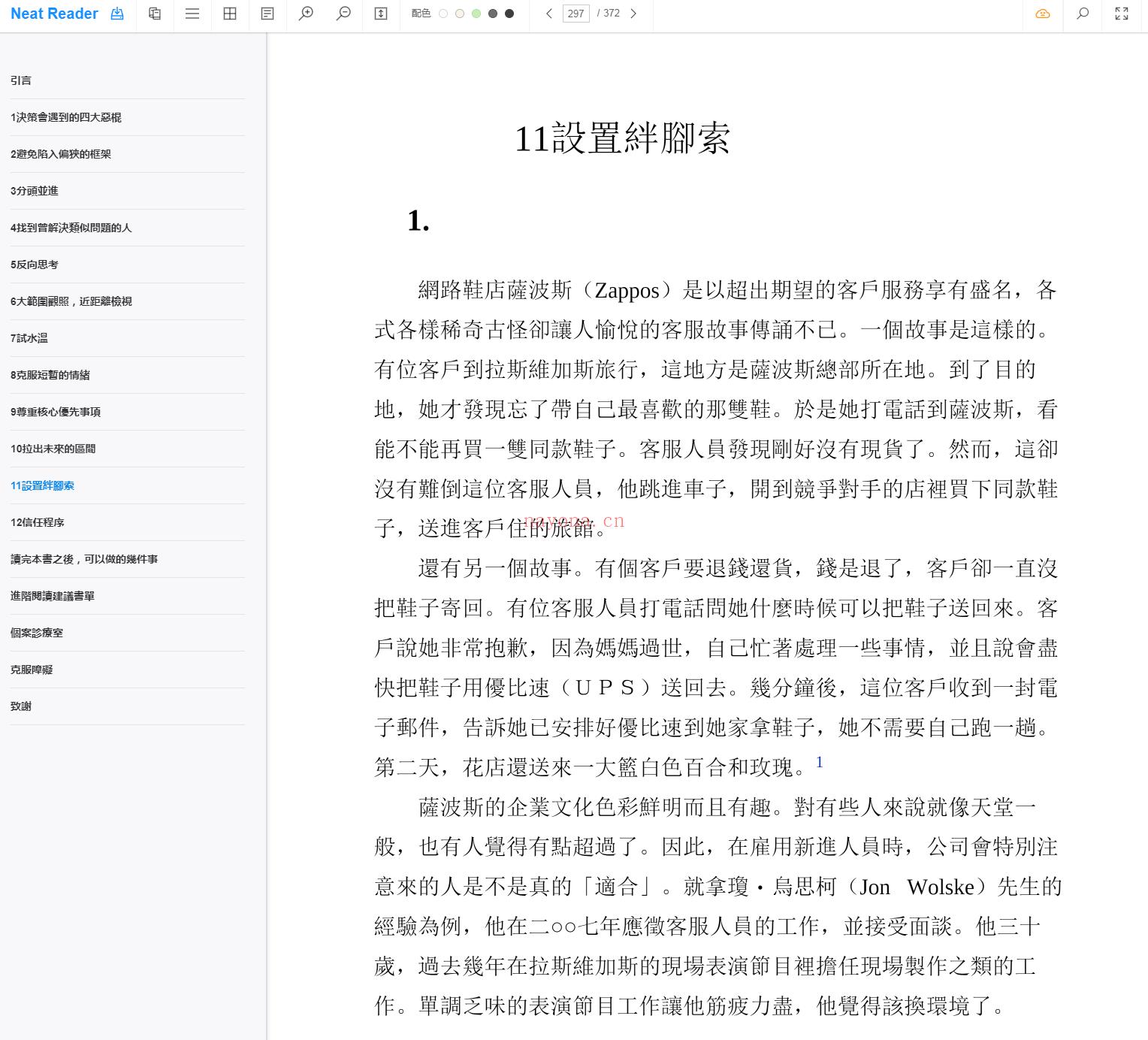The height and width of the screenshot is (1040, 1148).
Task: Open the notes/annotations icon
Action: coord(267,14)
